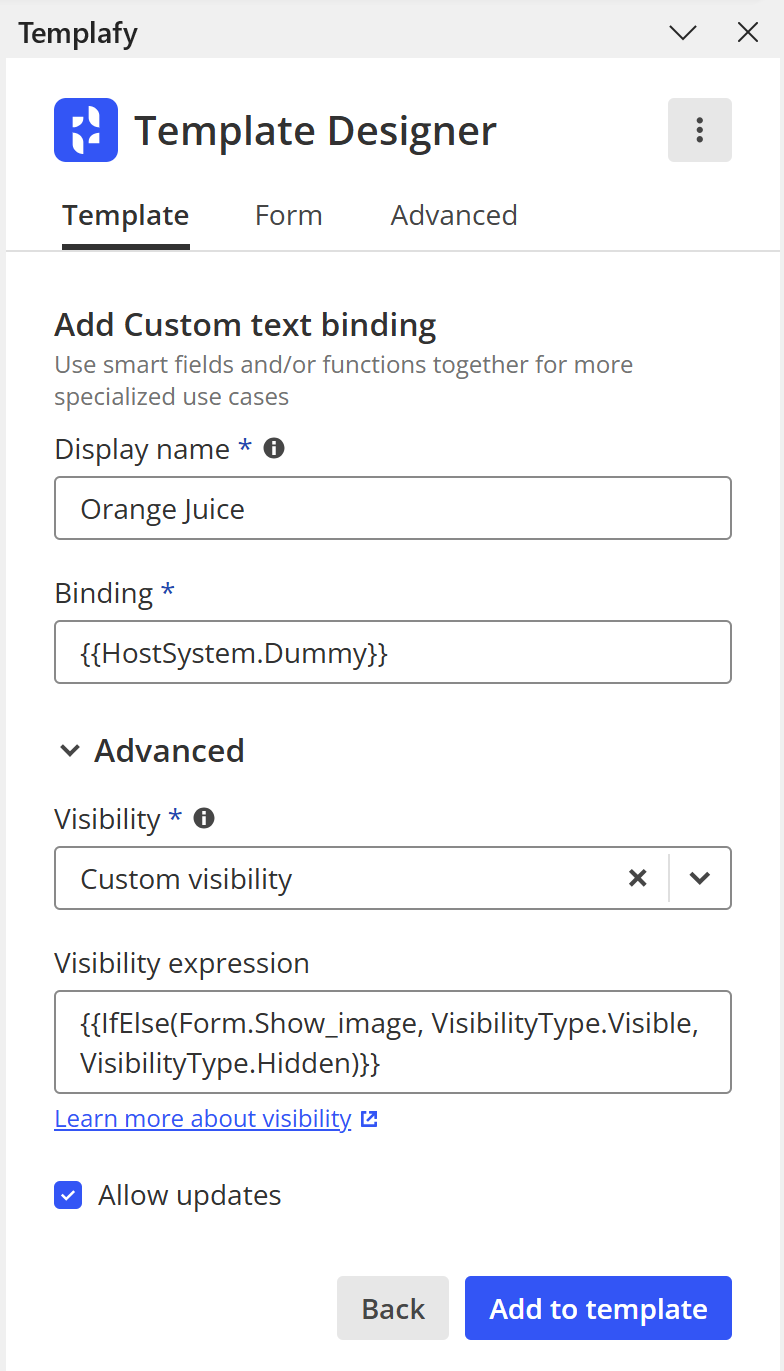Select the Binding input containing HostSystem.Dummy

coord(392,652)
